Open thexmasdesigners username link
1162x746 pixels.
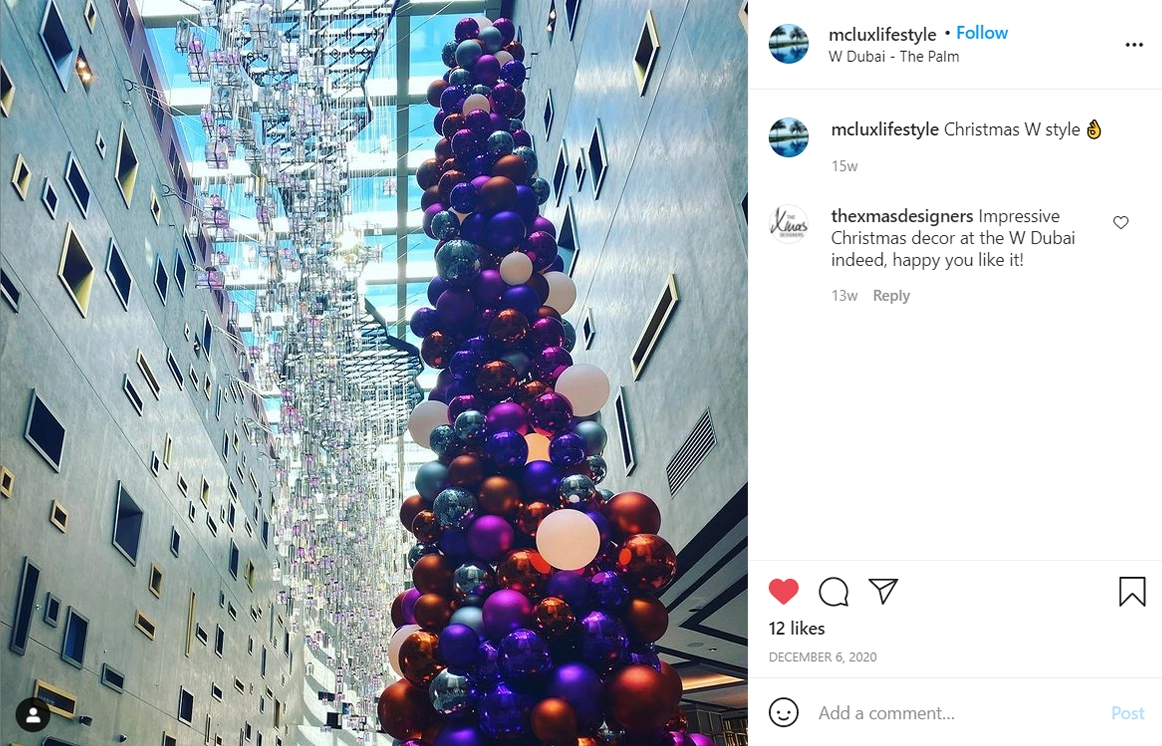(x=902, y=216)
